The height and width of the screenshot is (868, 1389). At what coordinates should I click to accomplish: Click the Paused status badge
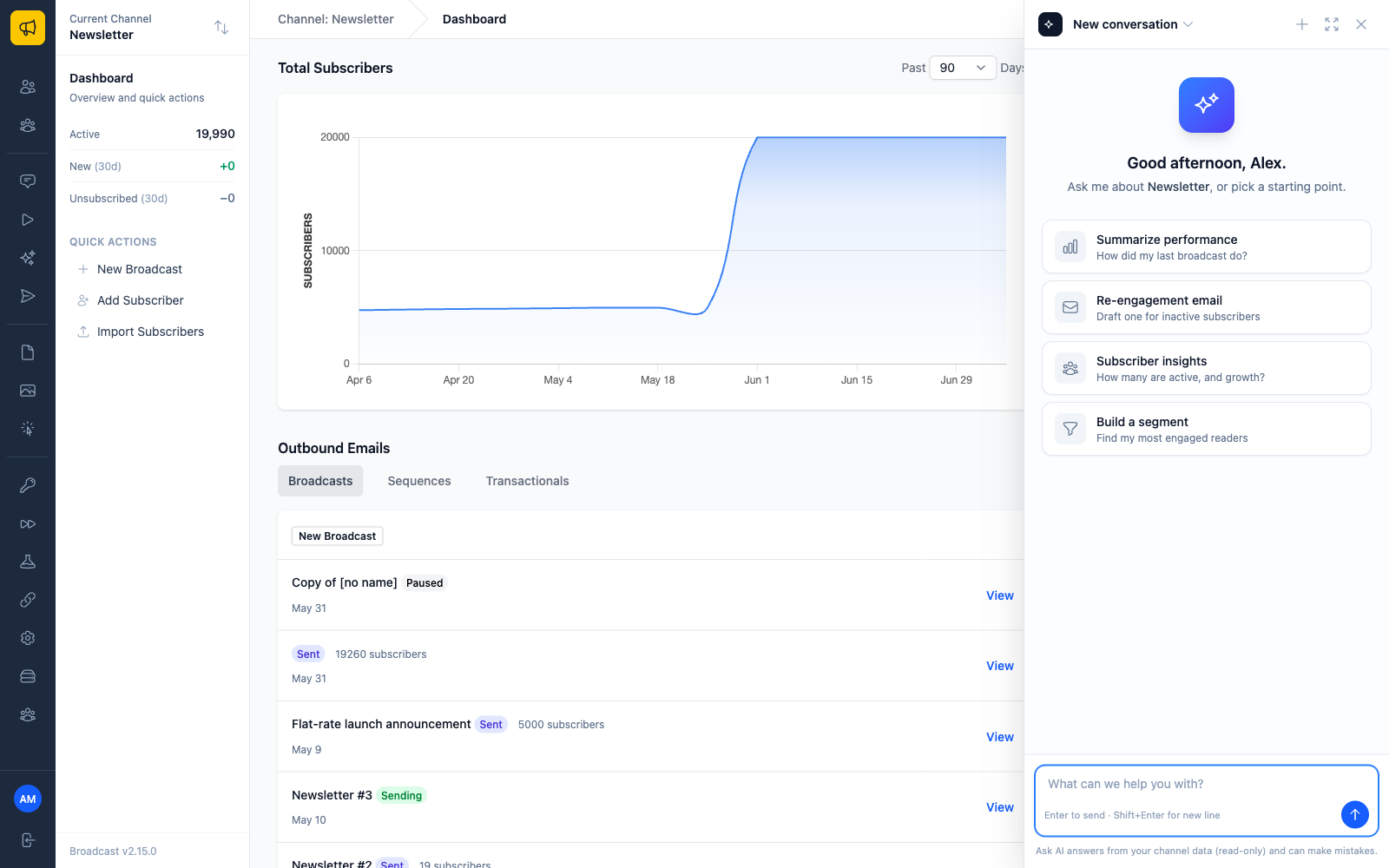coord(425,583)
